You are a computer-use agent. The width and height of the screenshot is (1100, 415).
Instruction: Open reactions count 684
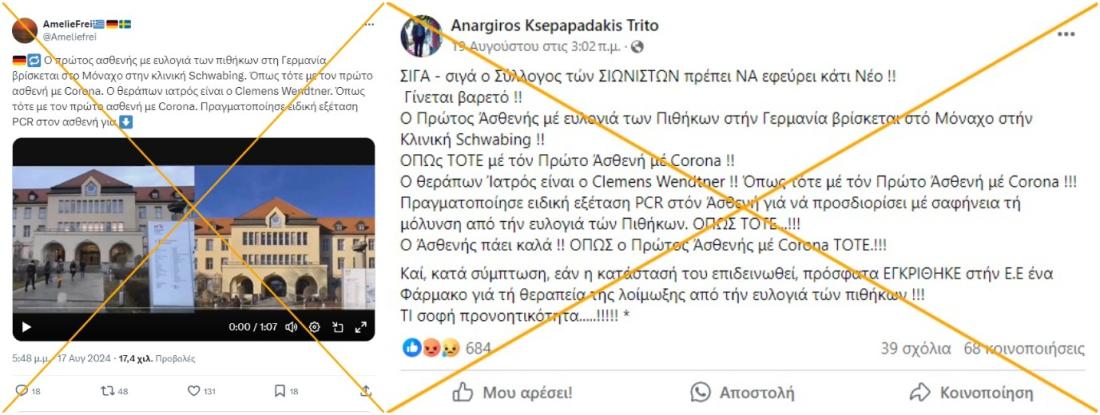click(x=478, y=348)
